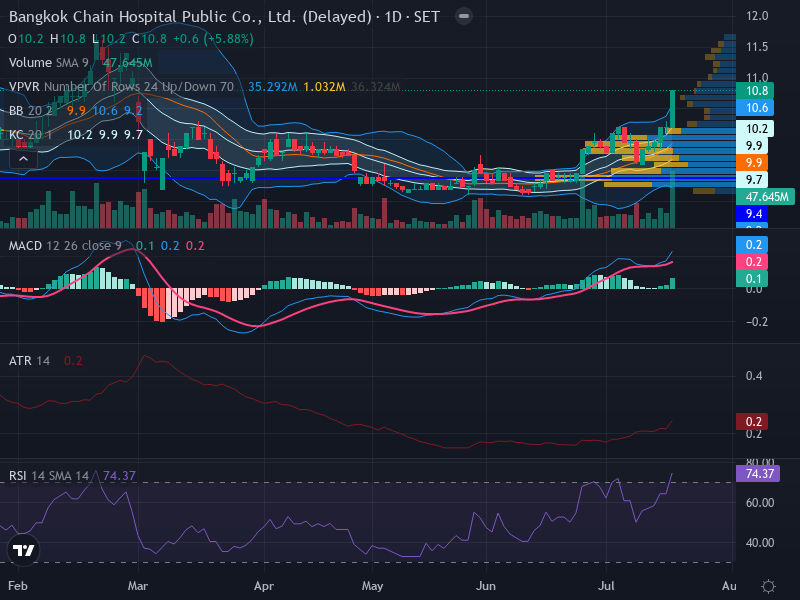Select the KC 20 1 indicator legend
The image size is (800, 600).
(x=30, y=135)
